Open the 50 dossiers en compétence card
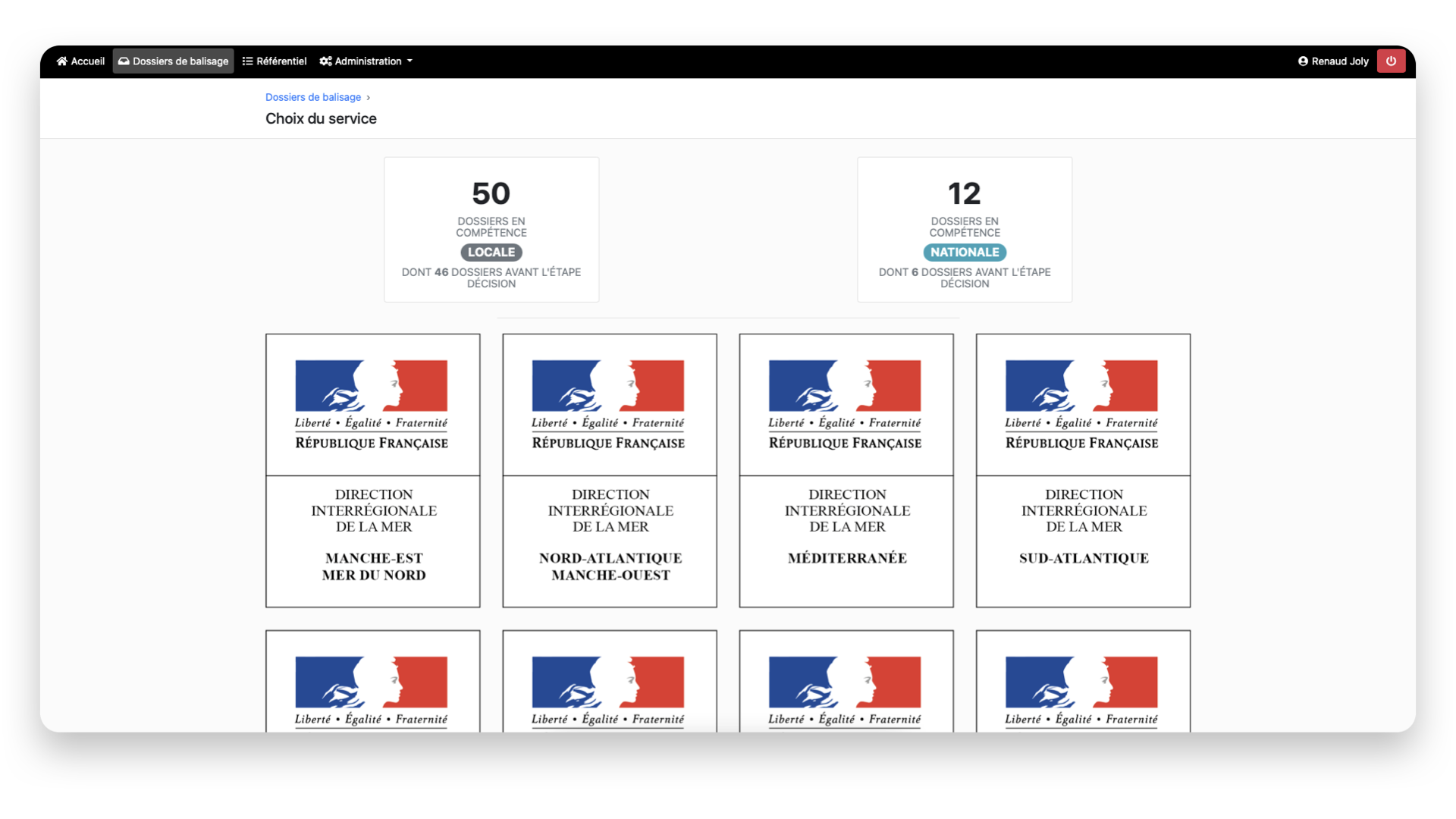This screenshot has width=1456, height=819. tap(491, 228)
